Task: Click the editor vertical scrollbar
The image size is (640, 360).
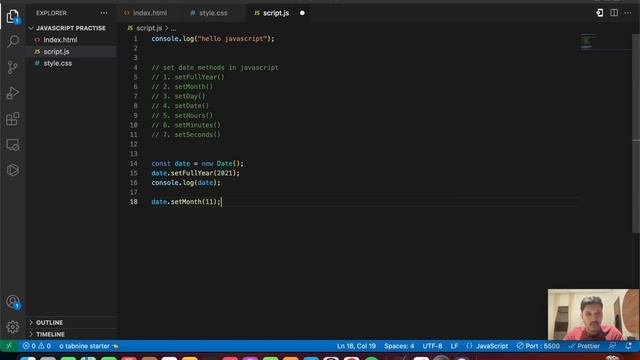Action: [x=636, y=133]
